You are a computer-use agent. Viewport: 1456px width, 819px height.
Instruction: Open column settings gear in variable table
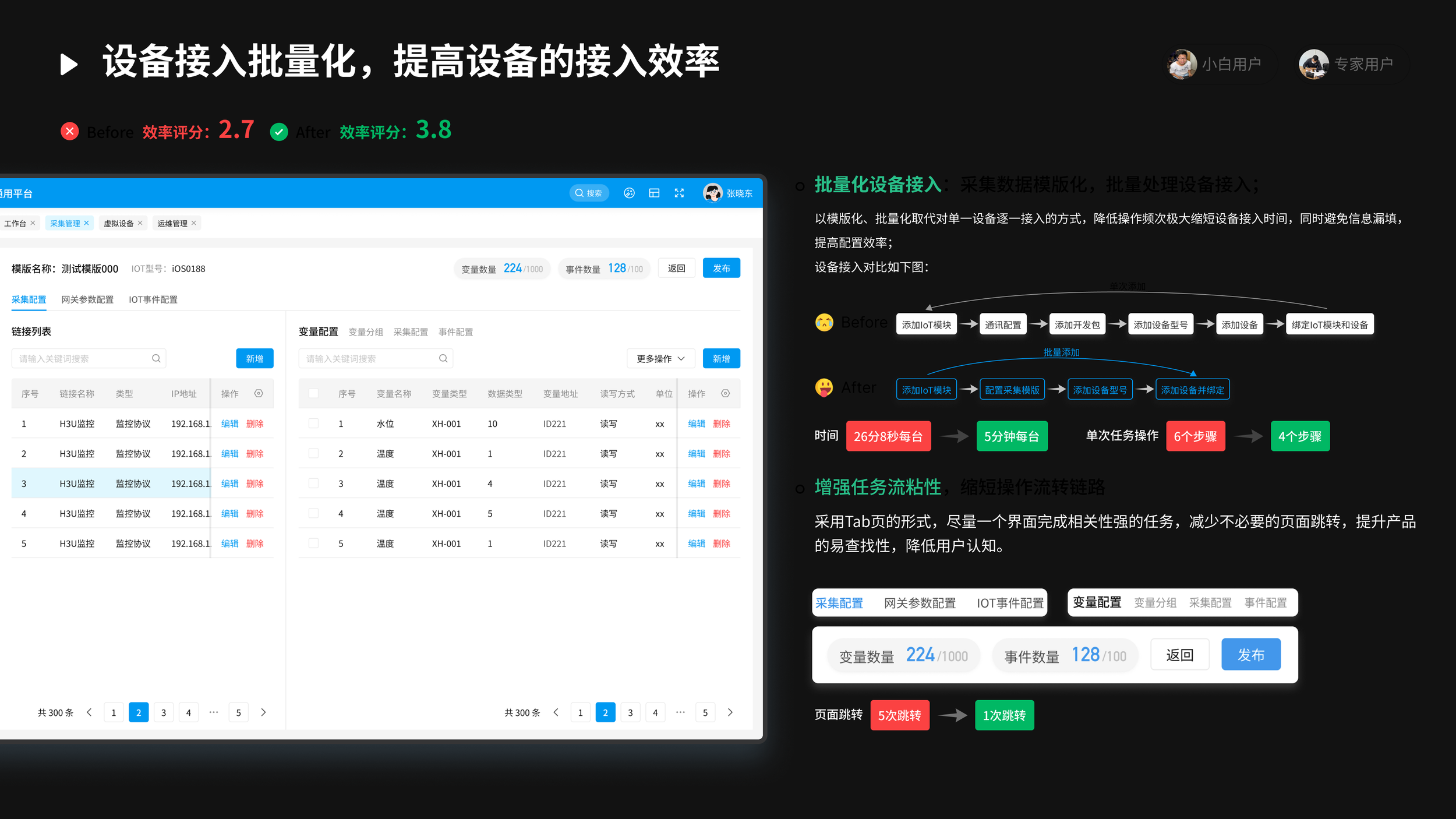pyautogui.click(x=725, y=394)
